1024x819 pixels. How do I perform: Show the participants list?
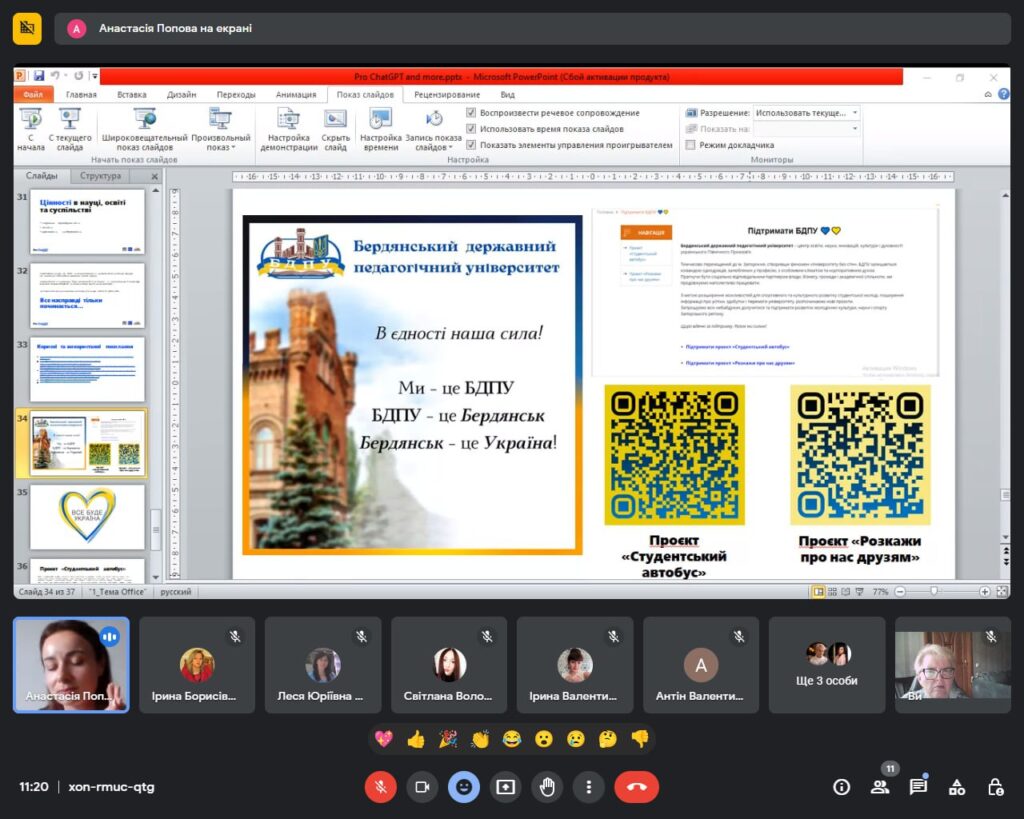point(880,787)
